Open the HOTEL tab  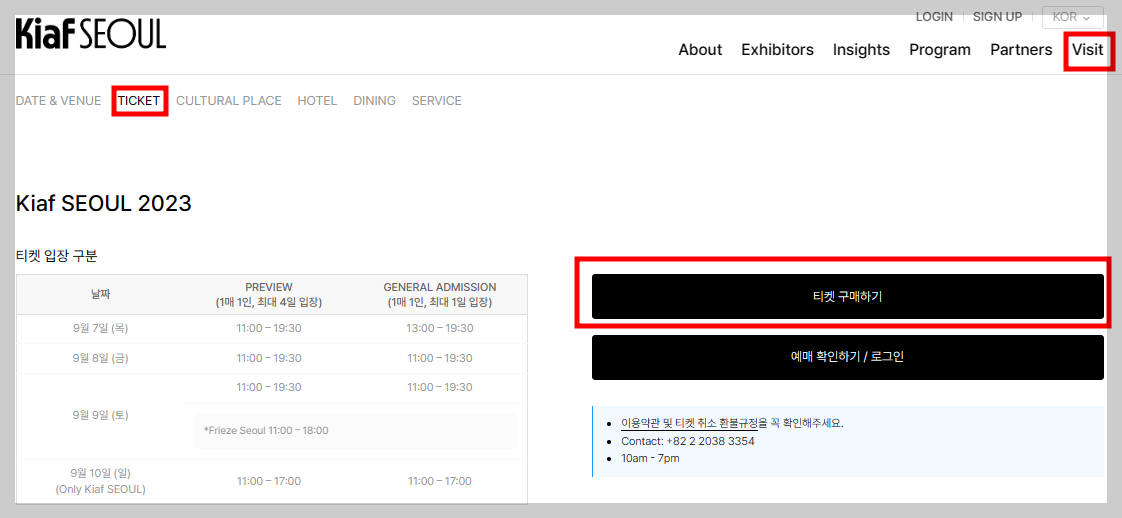pyautogui.click(x=317, y=101)
